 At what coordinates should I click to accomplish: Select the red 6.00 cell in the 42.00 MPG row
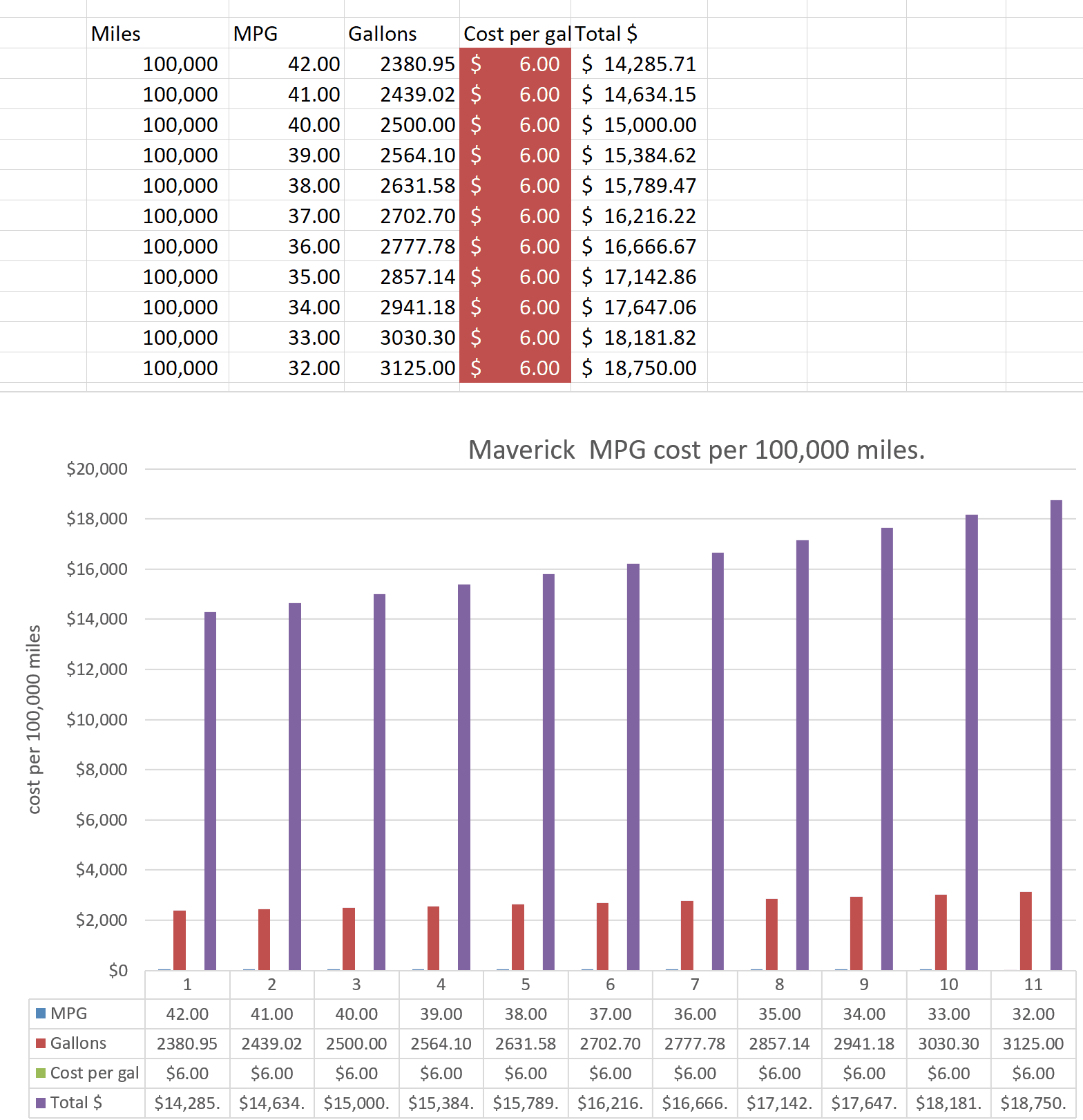515,64
